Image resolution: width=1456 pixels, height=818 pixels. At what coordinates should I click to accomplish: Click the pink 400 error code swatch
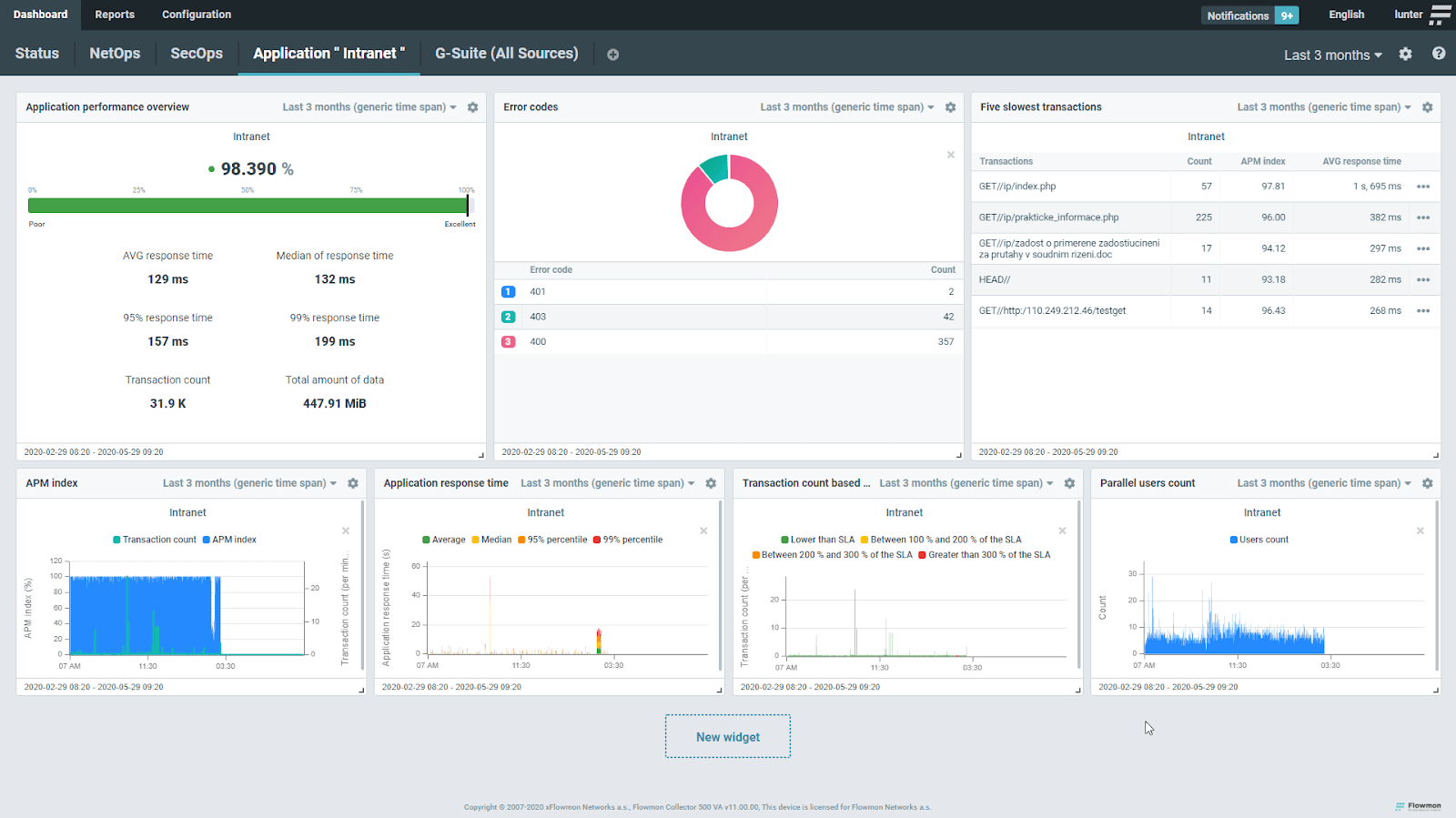(509, 342)
